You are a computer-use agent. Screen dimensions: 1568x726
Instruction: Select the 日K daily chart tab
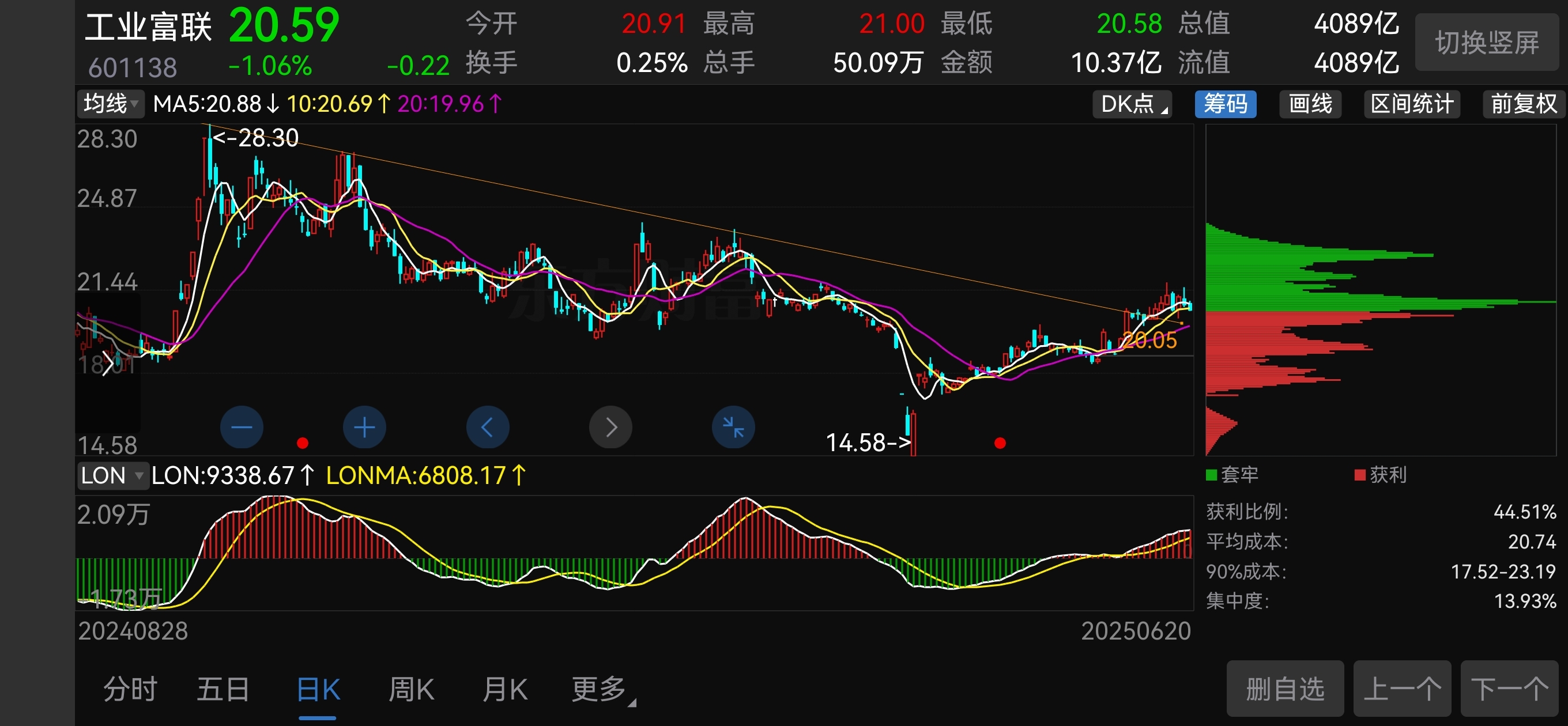(x=318, y=690)
